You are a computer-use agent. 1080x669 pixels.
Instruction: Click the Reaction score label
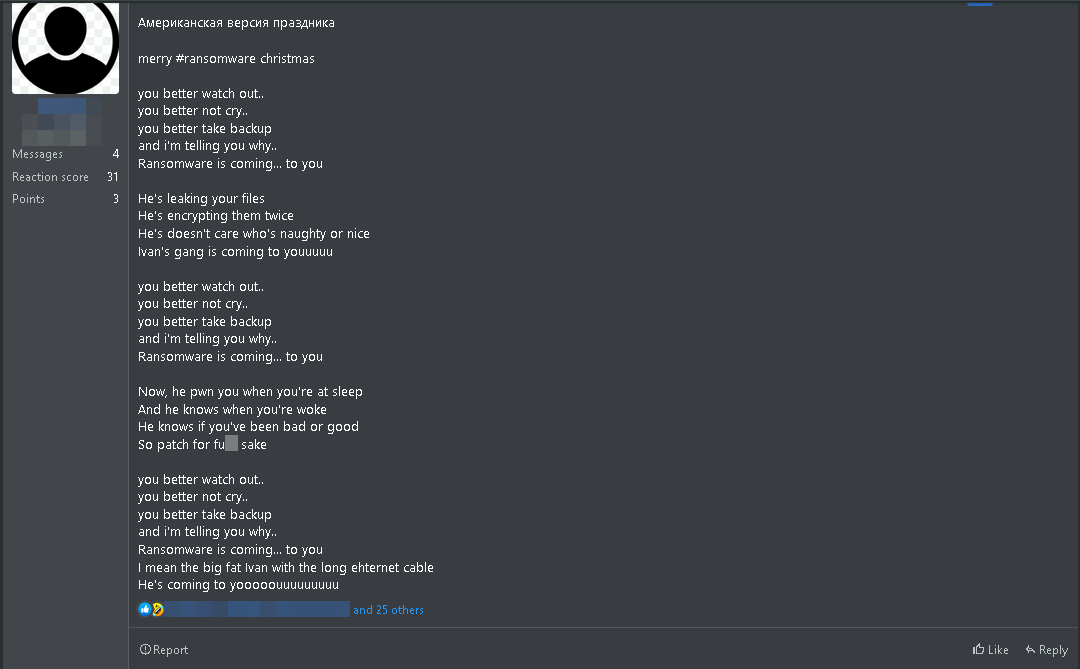pos(50,177)
